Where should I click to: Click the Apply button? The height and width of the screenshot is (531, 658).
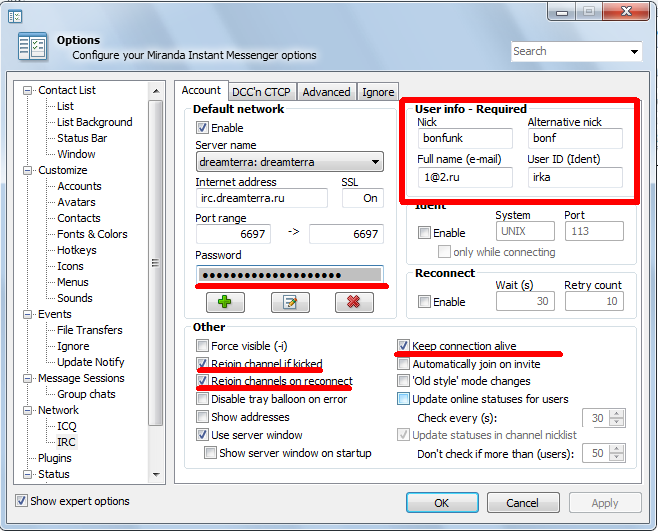click(605, 502)
